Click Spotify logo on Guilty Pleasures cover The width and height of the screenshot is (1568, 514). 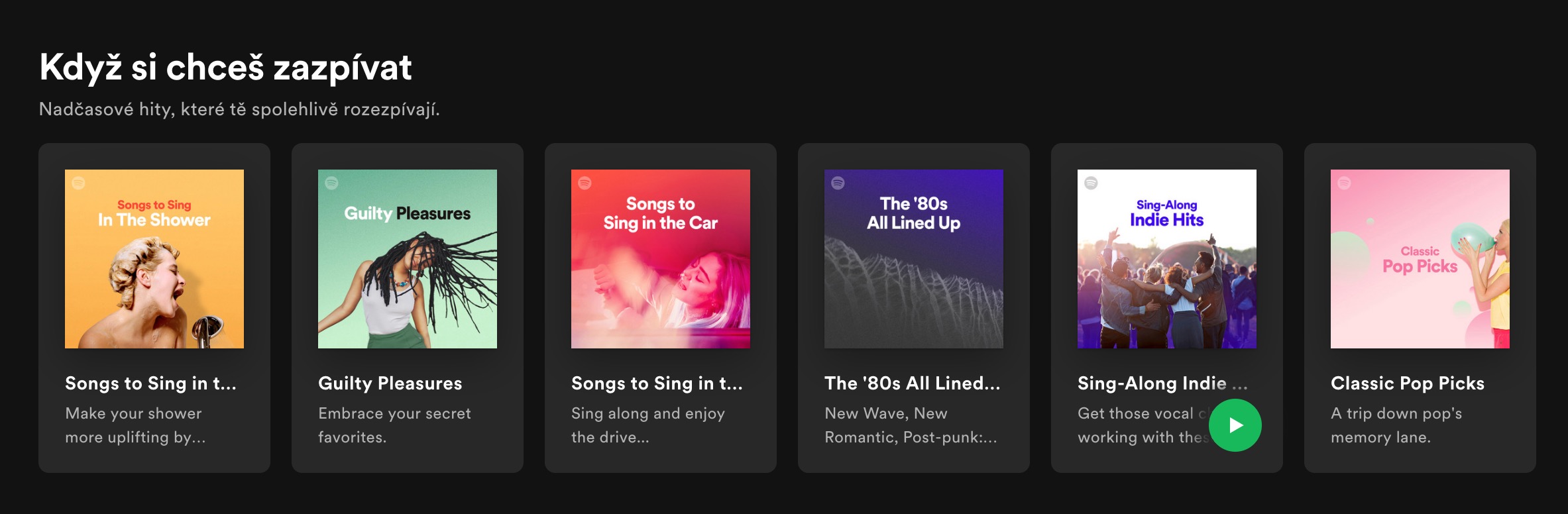pyautogui.click(x=332, y=183)
